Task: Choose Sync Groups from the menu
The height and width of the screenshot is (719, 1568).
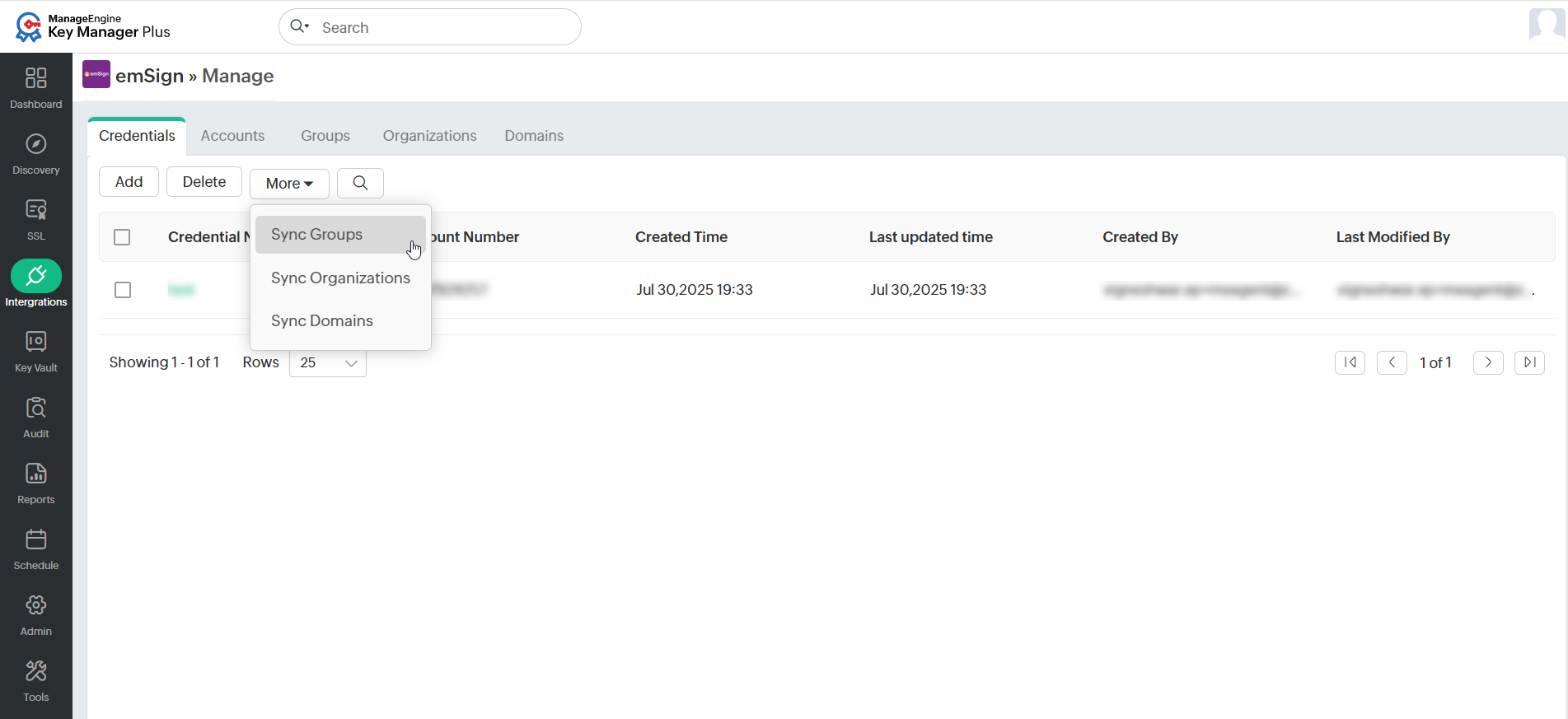Action: 340,235
